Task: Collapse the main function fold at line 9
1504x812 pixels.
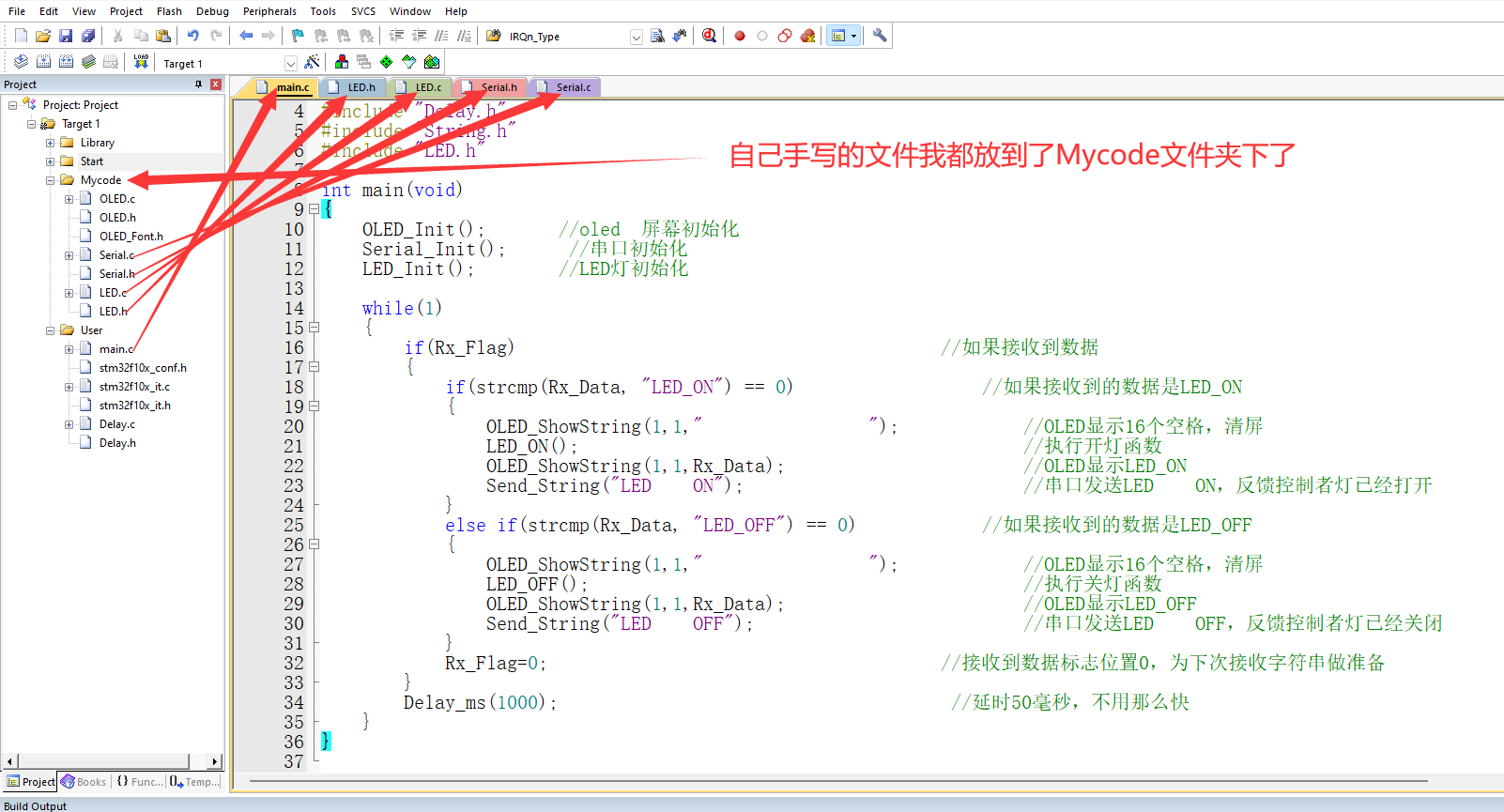Action: (315, 209)
